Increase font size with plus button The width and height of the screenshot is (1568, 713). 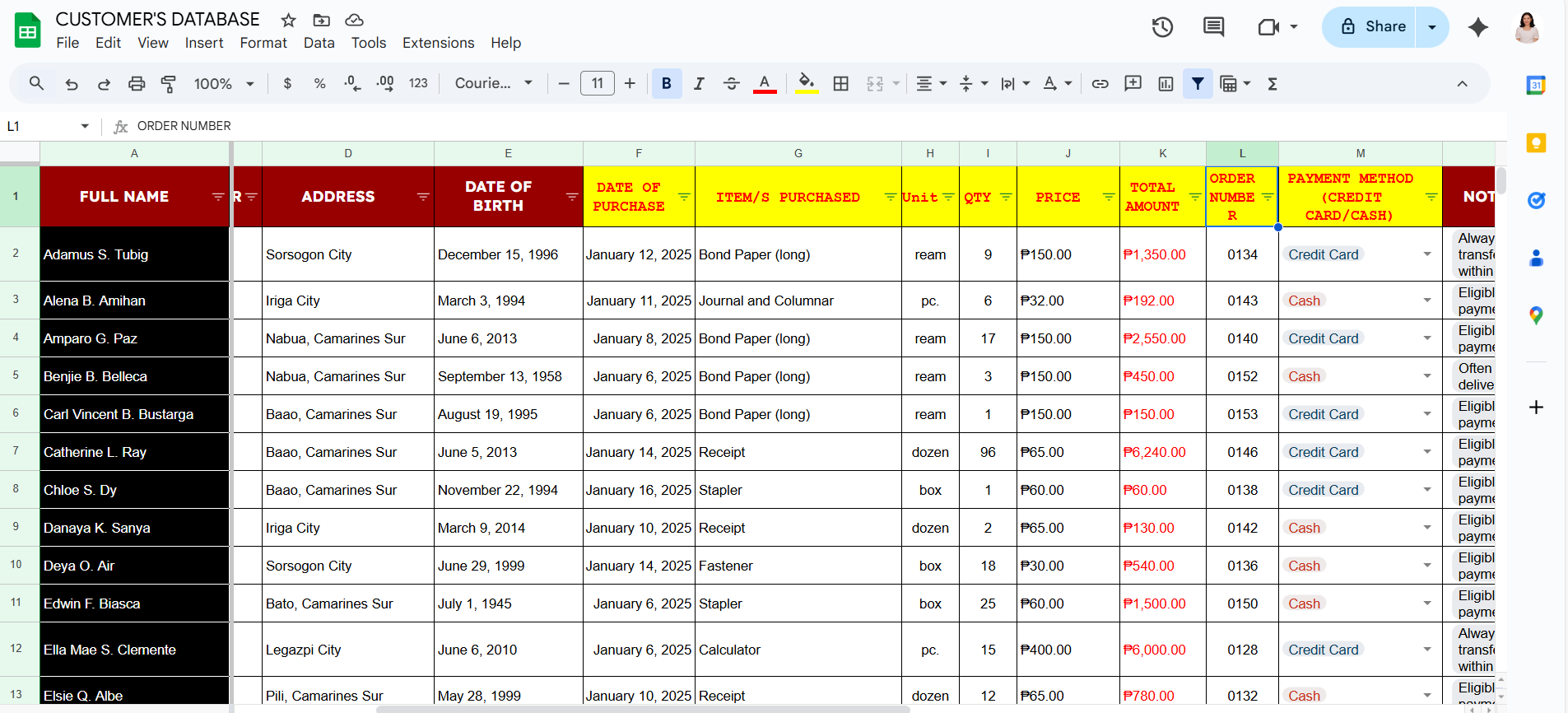tap(630, 83)
